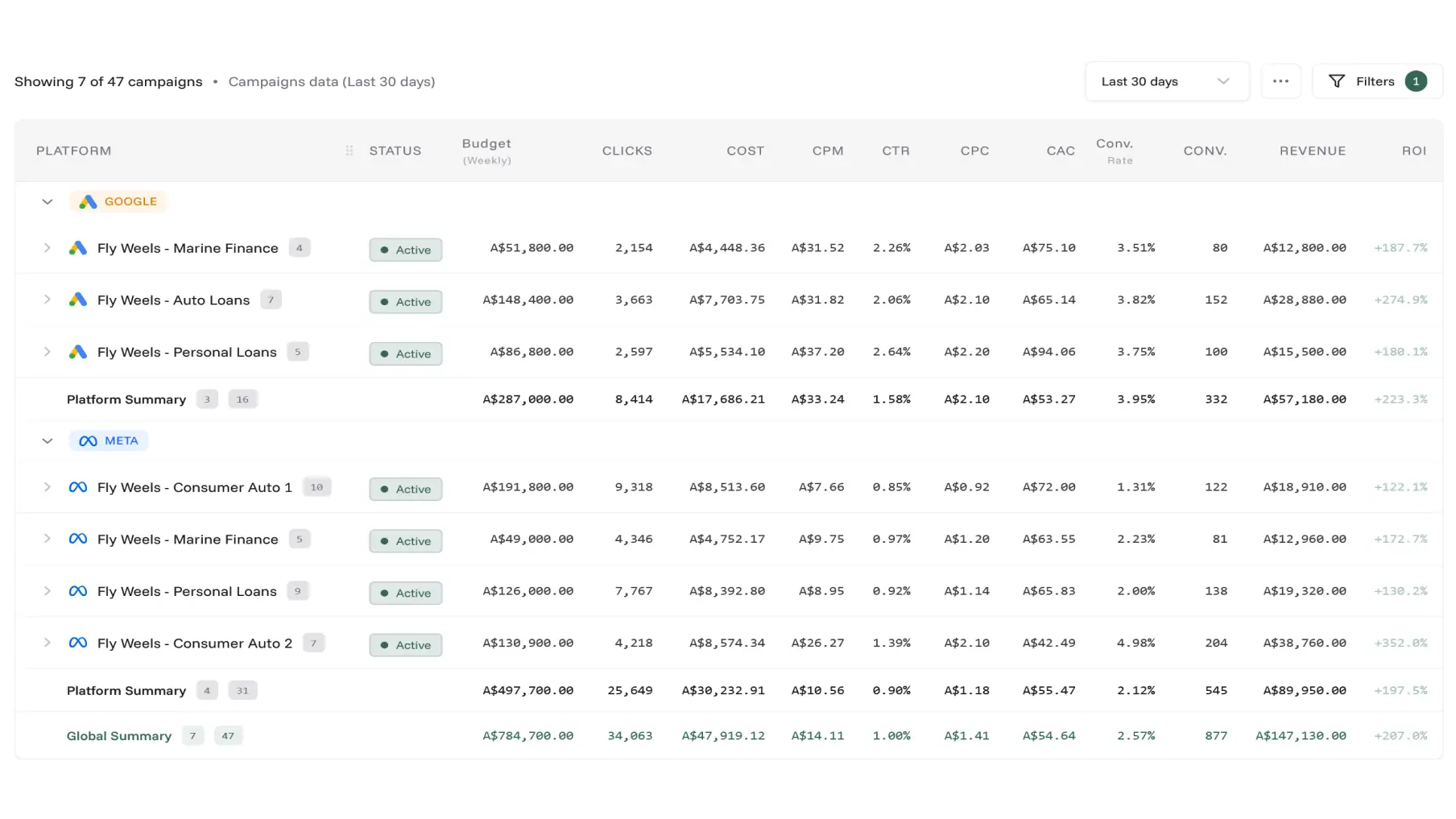Collapse the GOOGLE platform group
Screen dimensions: 1456x819
[x=47, y=201]
